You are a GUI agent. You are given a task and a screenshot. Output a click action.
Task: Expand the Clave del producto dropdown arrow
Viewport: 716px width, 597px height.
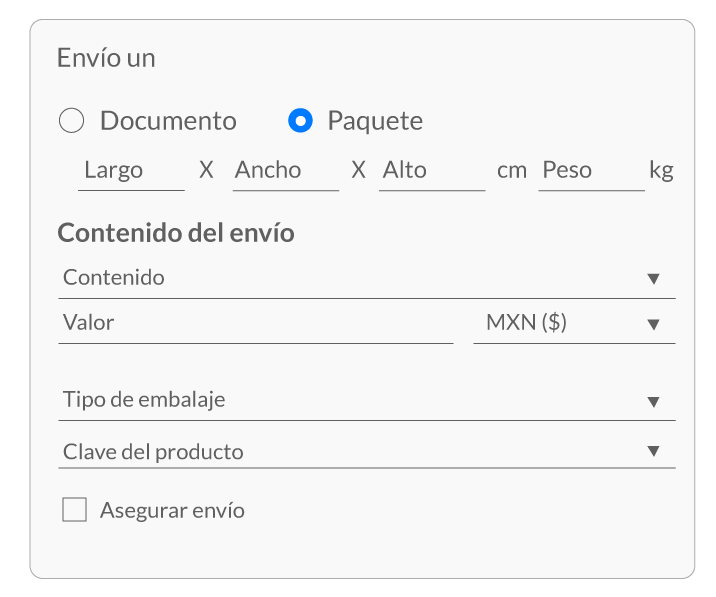tap(653, 451)
